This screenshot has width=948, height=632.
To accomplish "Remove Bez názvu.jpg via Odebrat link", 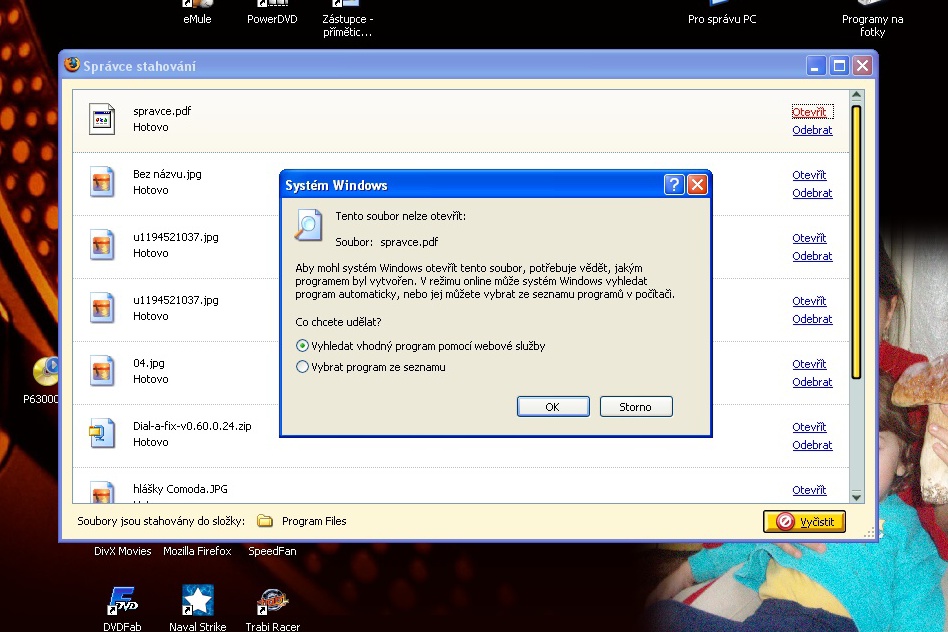I will click(812, 193).
